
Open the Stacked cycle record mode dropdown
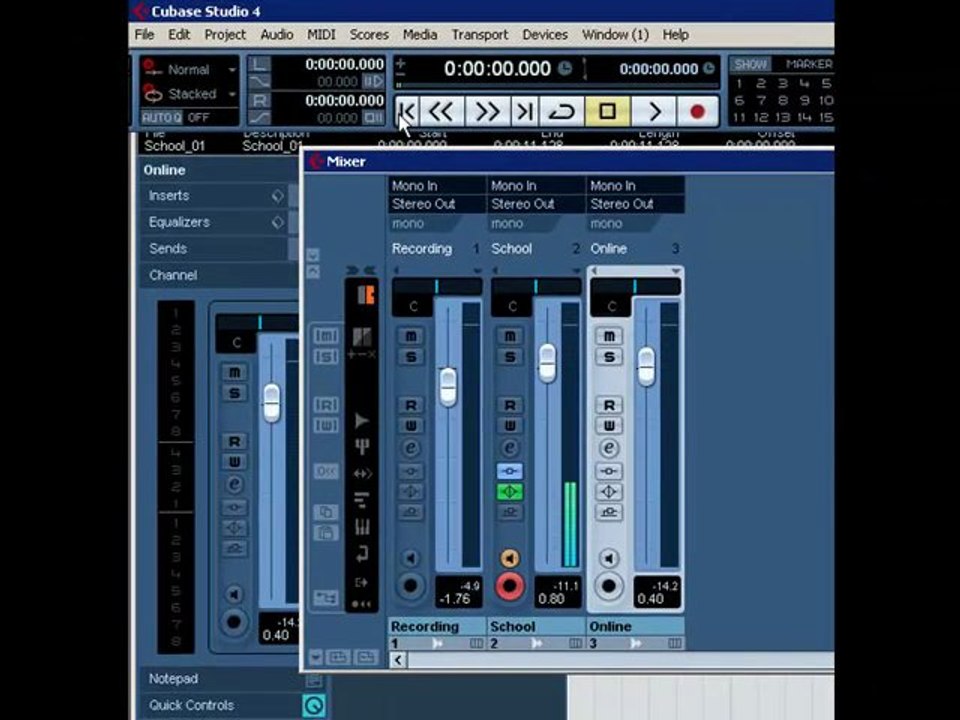pyautogui.click(x=189, y=94)
